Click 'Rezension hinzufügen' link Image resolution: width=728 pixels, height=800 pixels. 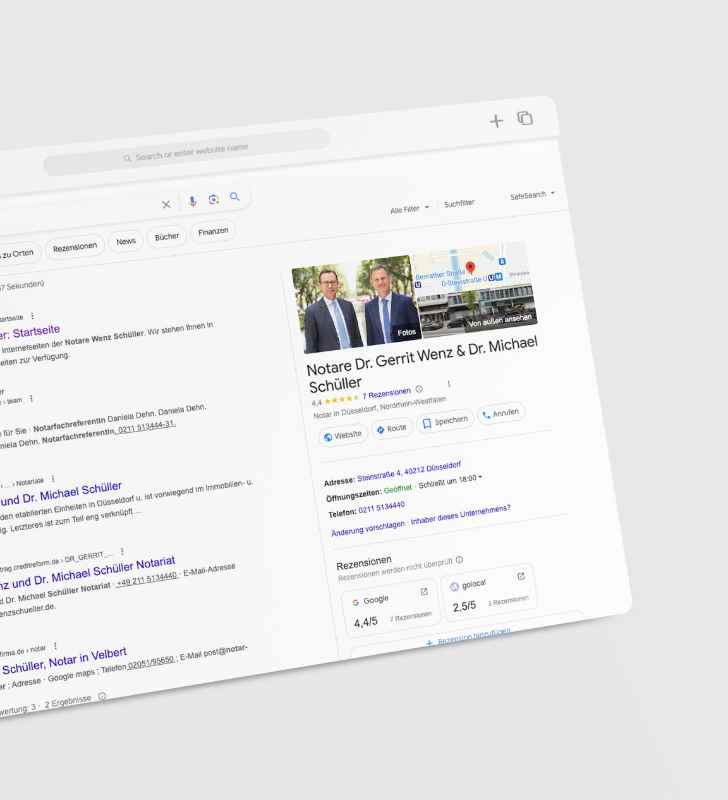click(468, 638)
